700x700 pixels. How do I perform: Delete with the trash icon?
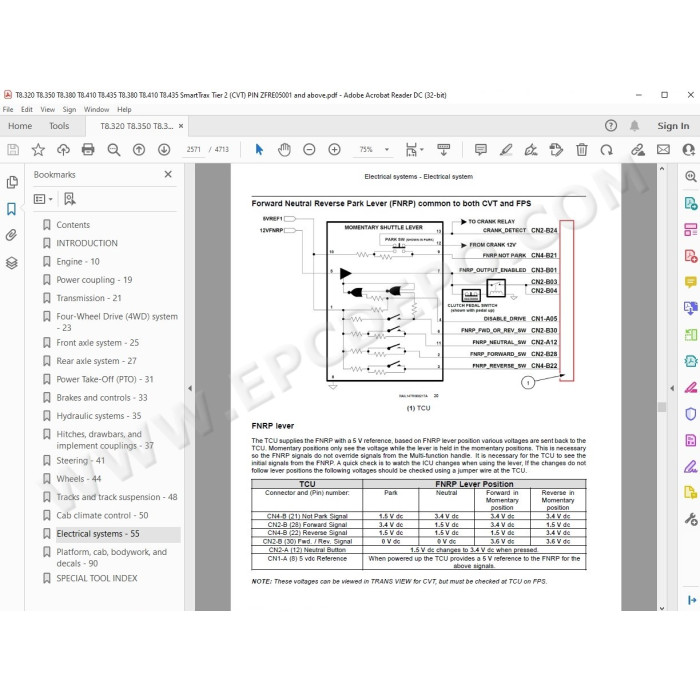click(582, 150)
